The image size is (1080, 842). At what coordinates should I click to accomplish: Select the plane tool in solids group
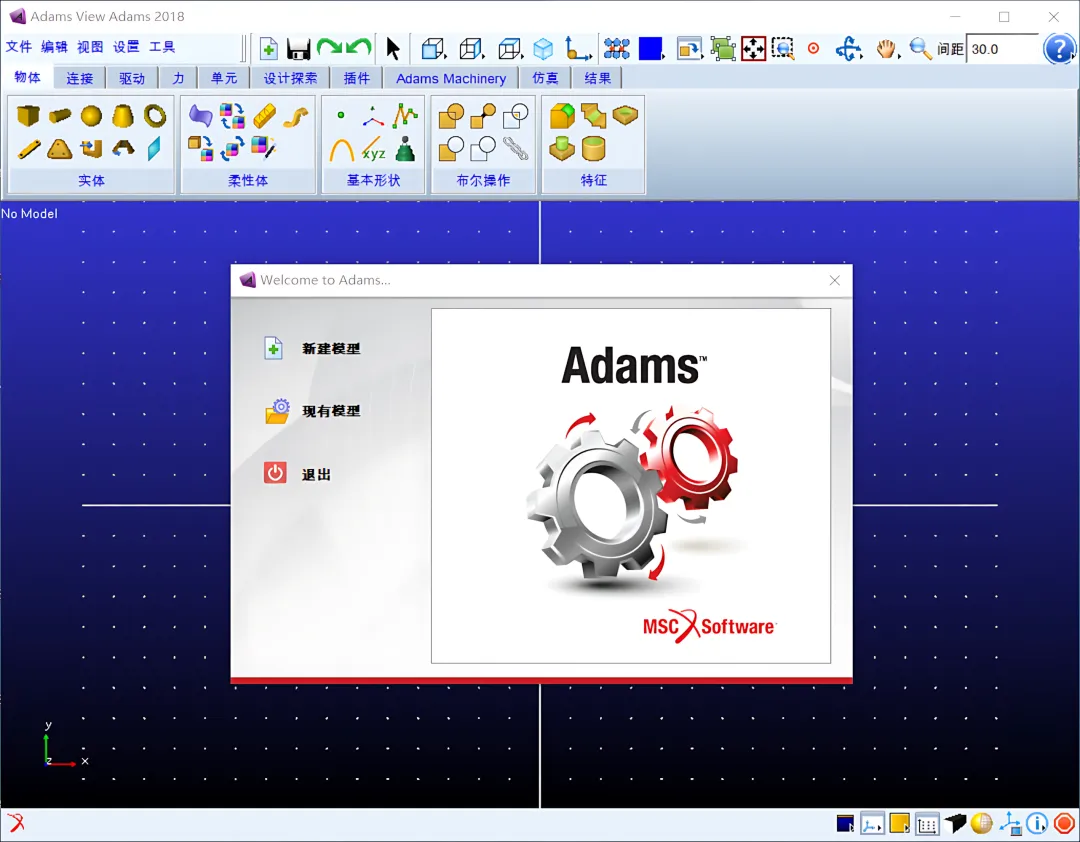pyautogui.click(x=154, y=149)
